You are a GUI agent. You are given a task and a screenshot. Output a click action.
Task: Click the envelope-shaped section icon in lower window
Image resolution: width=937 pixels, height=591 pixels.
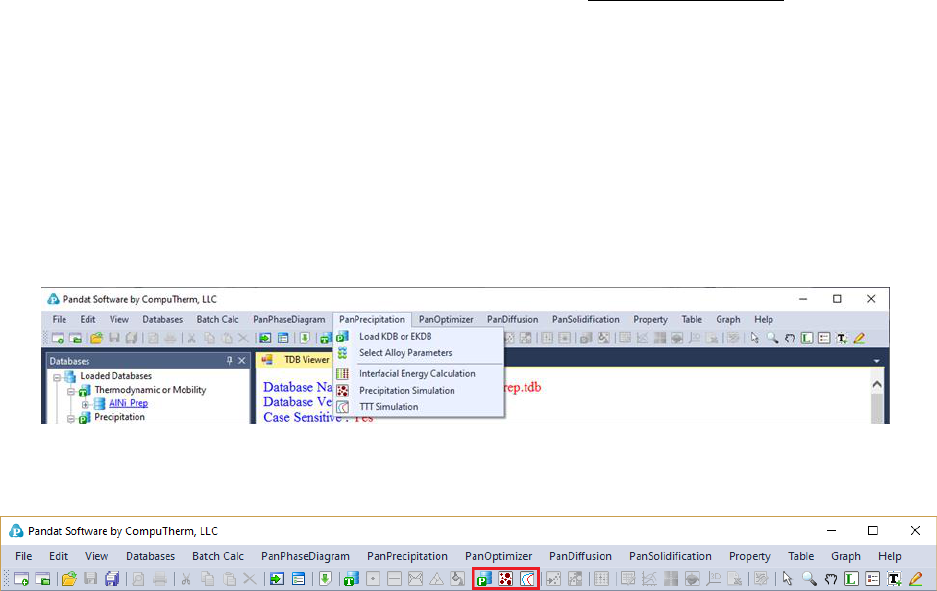click(415, 578)
